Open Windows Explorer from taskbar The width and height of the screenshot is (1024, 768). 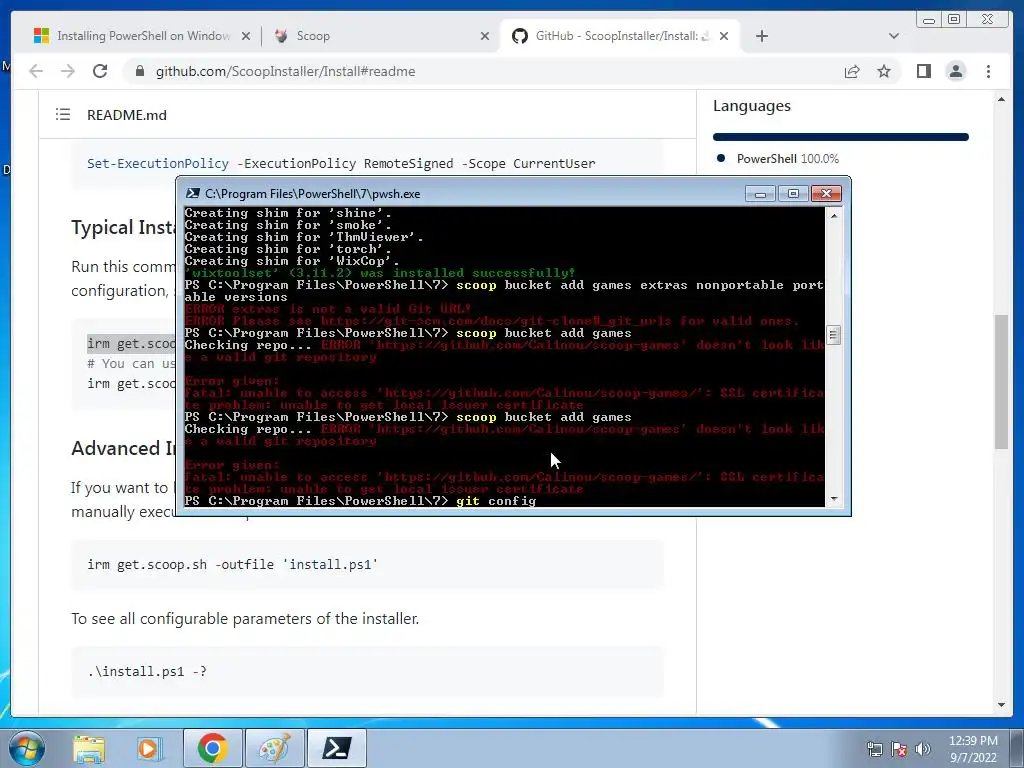pos(89,748)
